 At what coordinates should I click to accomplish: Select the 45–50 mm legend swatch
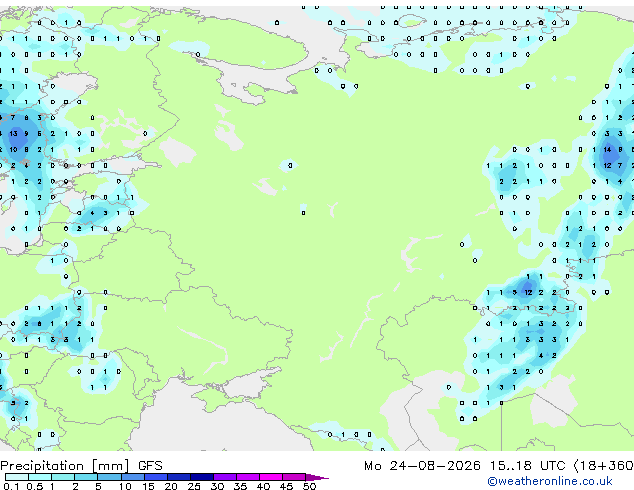click(x=294, y=477)
